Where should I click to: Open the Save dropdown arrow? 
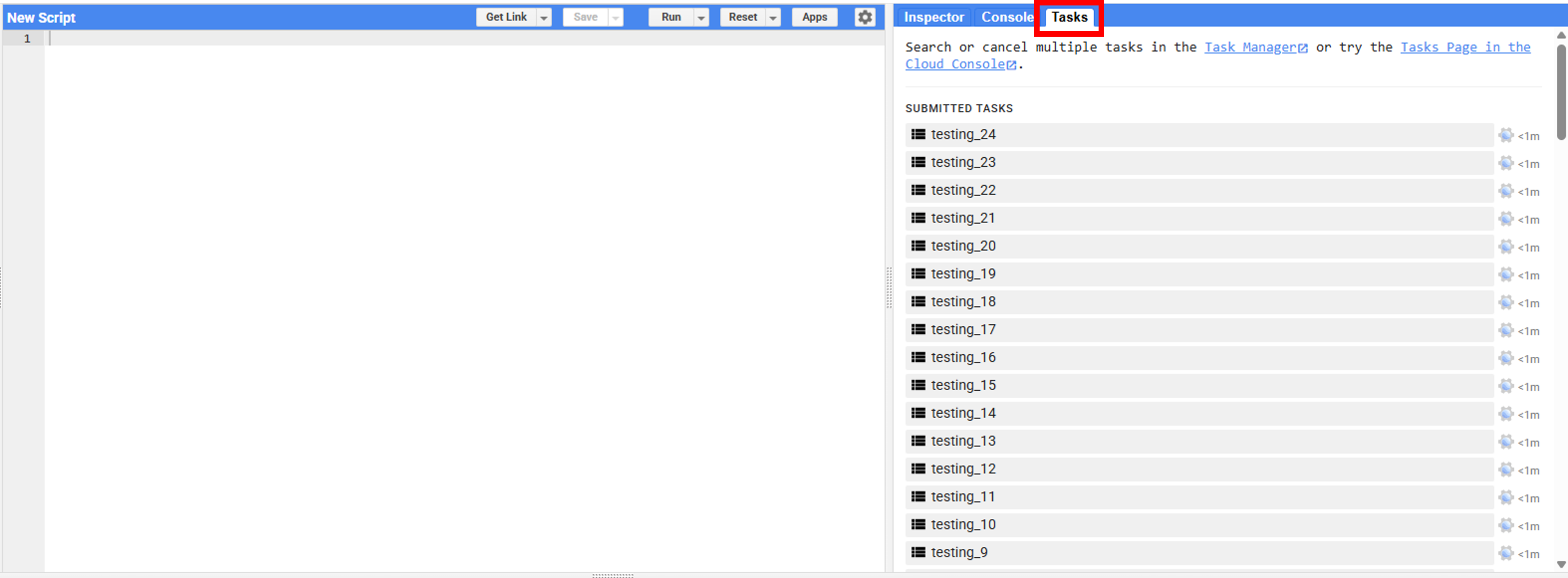click(616, 18)
